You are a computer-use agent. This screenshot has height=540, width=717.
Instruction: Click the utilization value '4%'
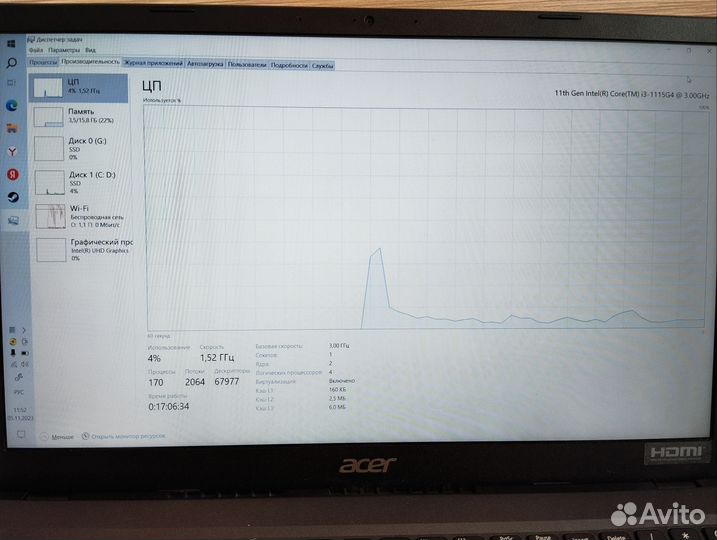(154, 358)
